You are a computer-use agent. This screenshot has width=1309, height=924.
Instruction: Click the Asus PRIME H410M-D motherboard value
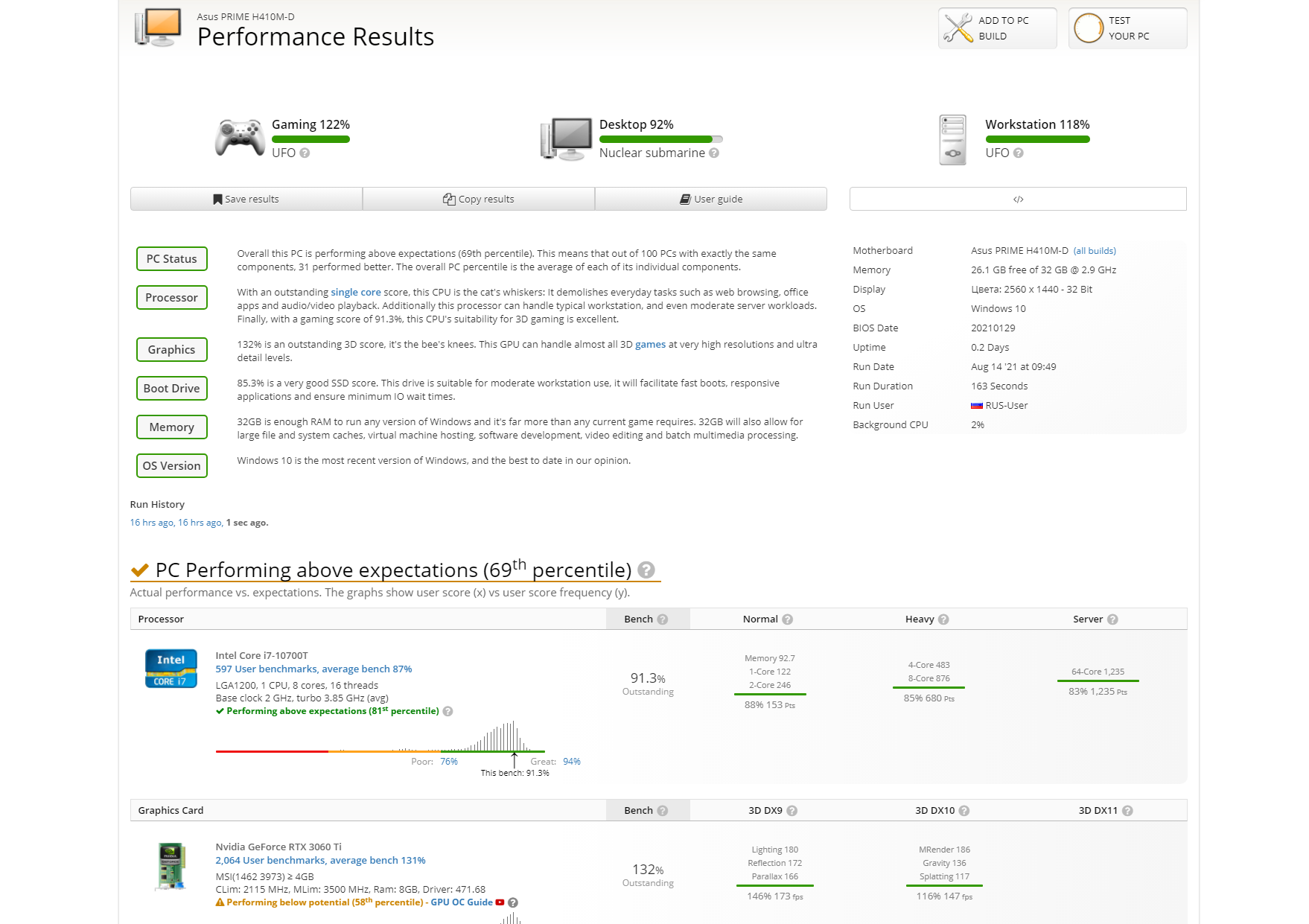pyautogui.click(x=1019, y=251)
